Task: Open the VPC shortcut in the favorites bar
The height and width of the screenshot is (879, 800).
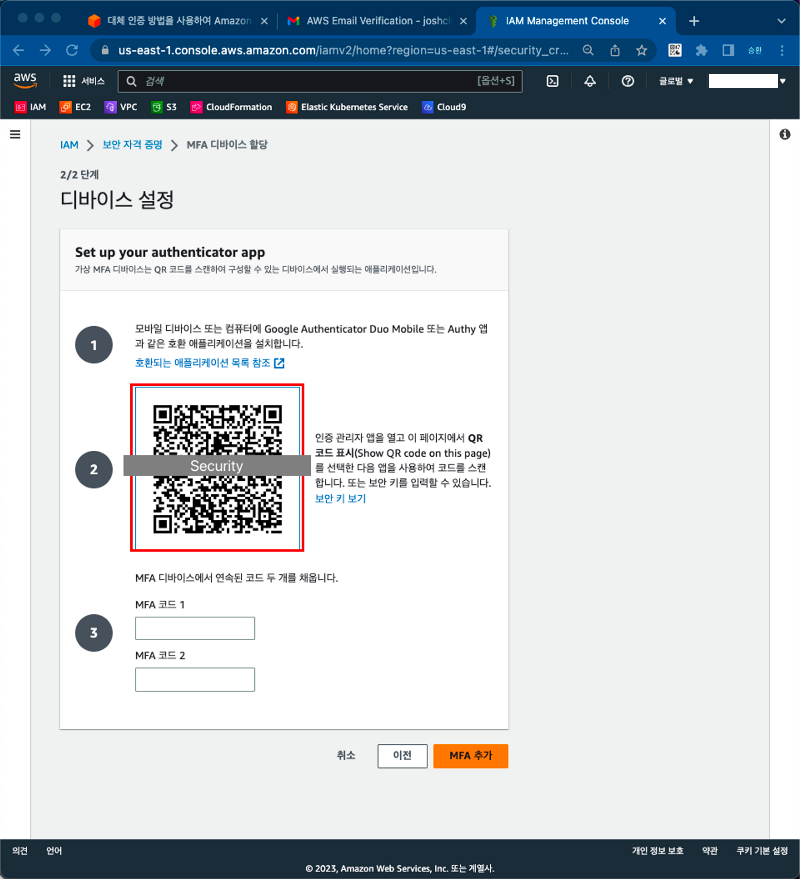Action: 121,107
